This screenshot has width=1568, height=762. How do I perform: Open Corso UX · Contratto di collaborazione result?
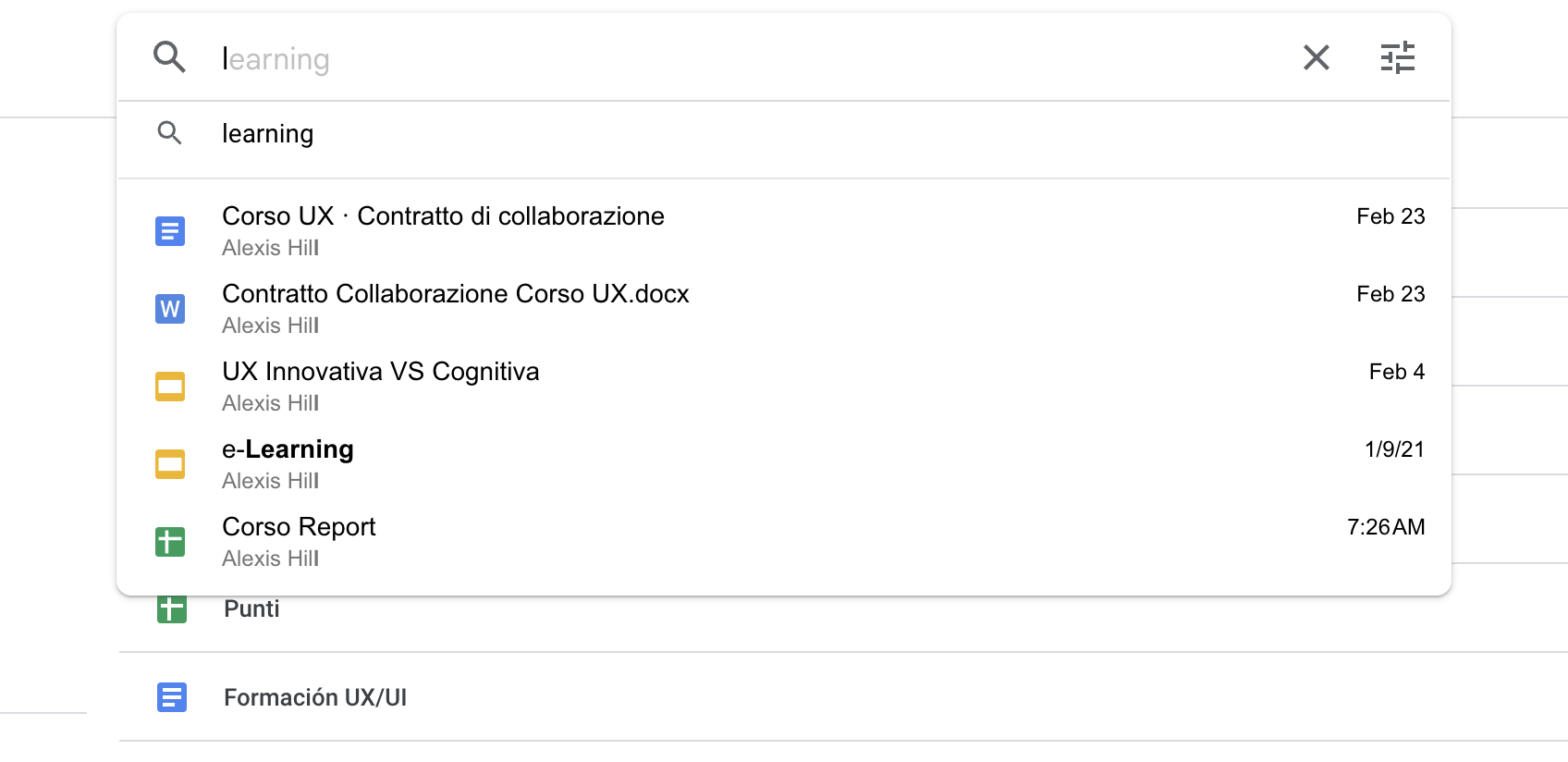(x=443, y=216)
